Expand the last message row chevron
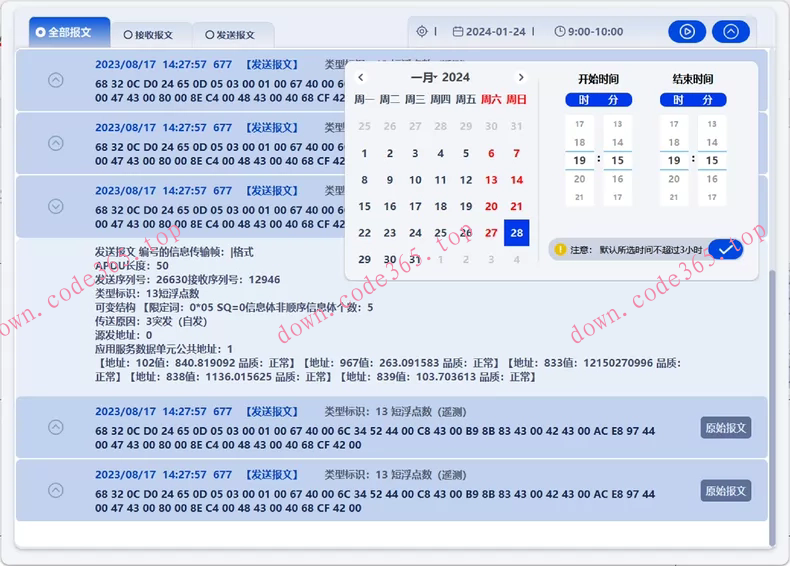The height and width of the screenshot is (566, 790). tap(56, 490)
